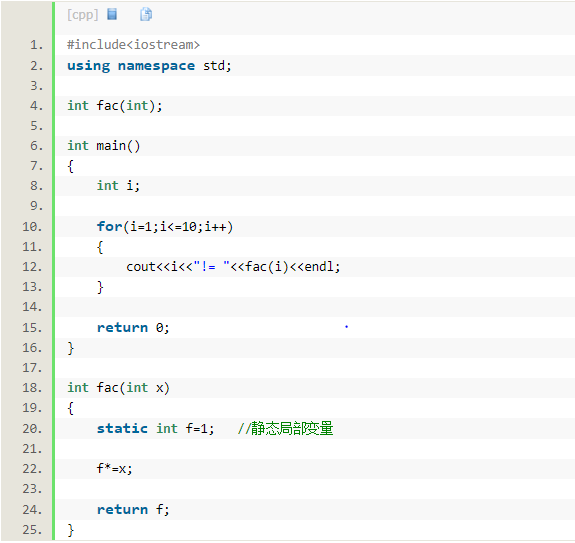Click 'return 0;' on line 15
The height and width of the screenshot is (543, 575).
coord(133,327)
